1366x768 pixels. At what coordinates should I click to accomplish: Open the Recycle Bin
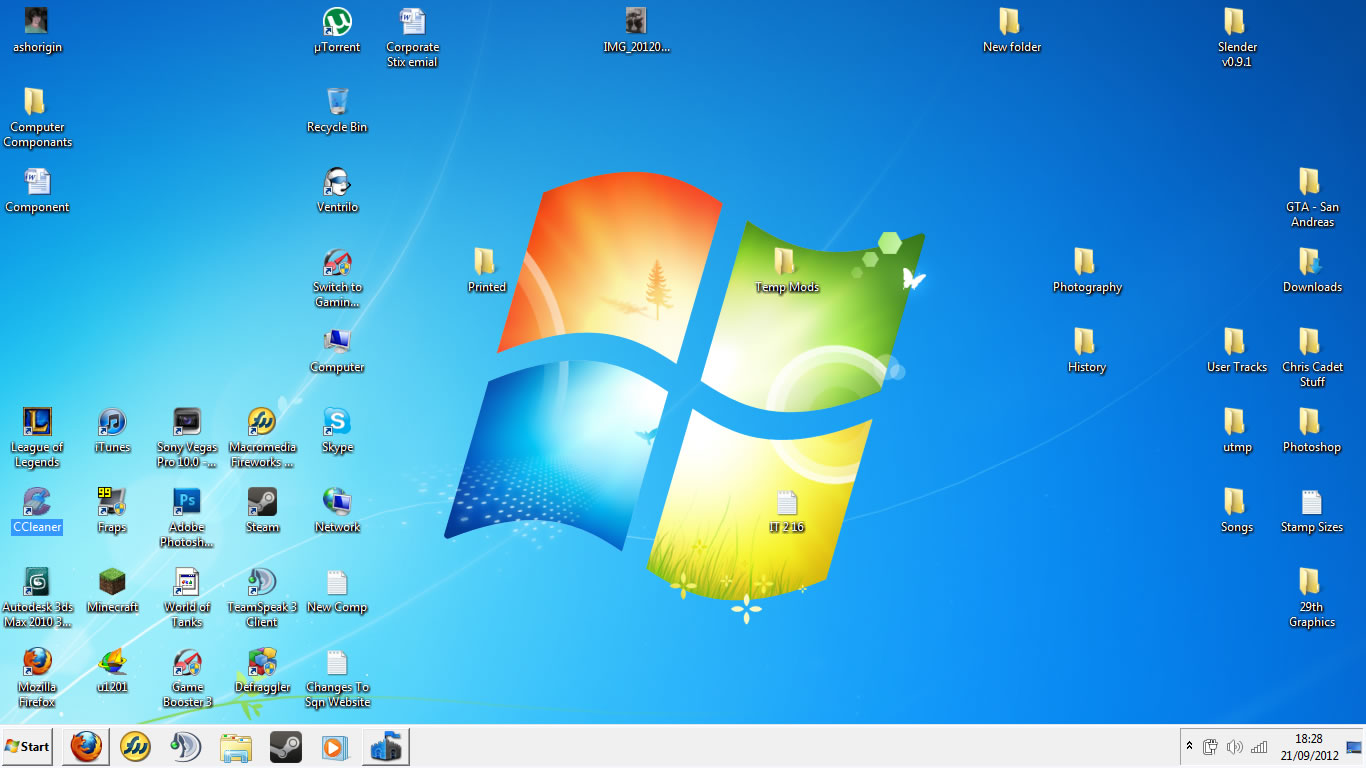pos(337,100)
